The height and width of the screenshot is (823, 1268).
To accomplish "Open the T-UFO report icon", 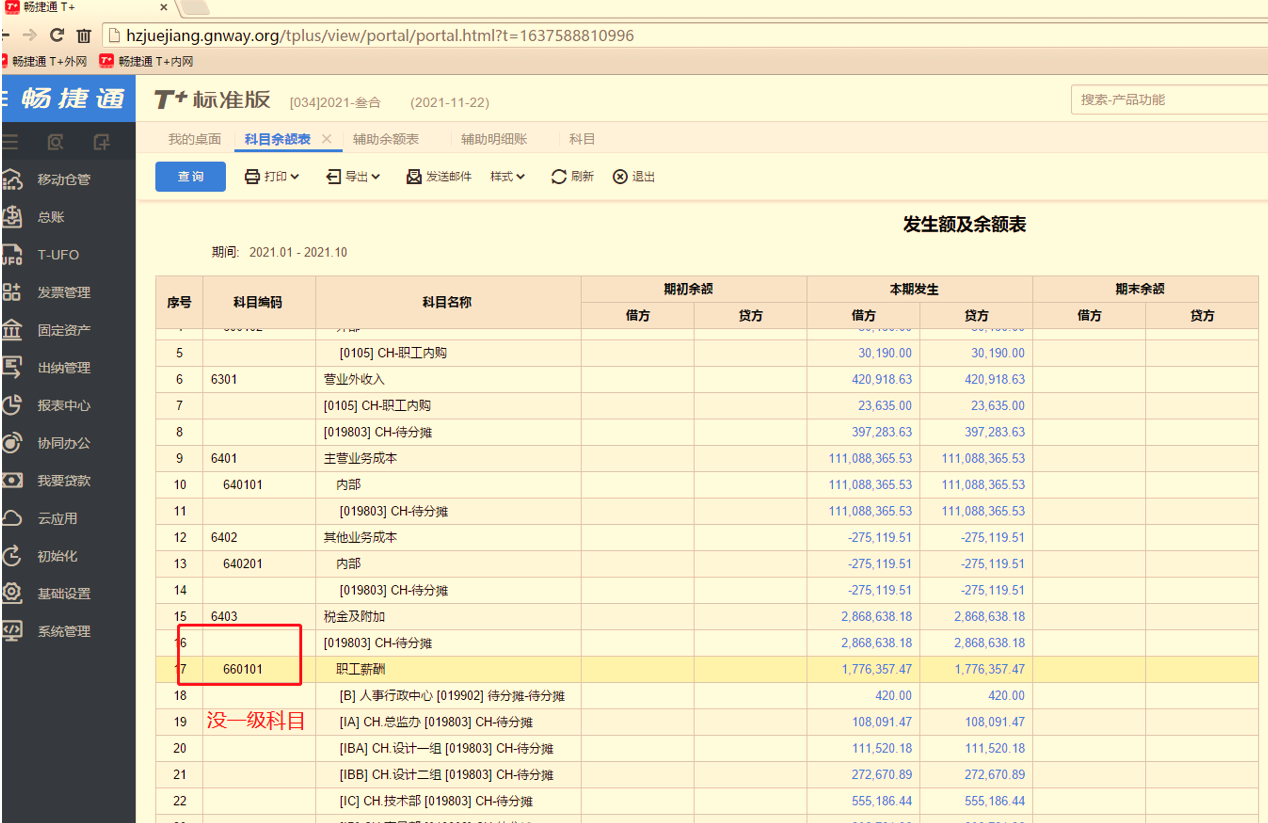I will tap(12, 255).
